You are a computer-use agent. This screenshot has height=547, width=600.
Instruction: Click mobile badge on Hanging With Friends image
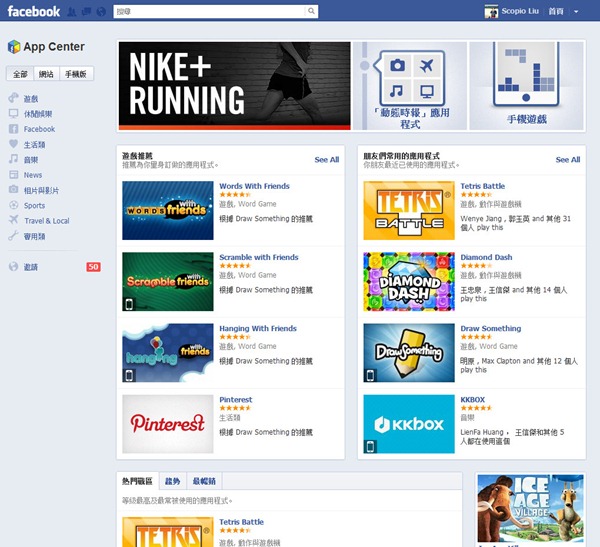tap(129, 376)
